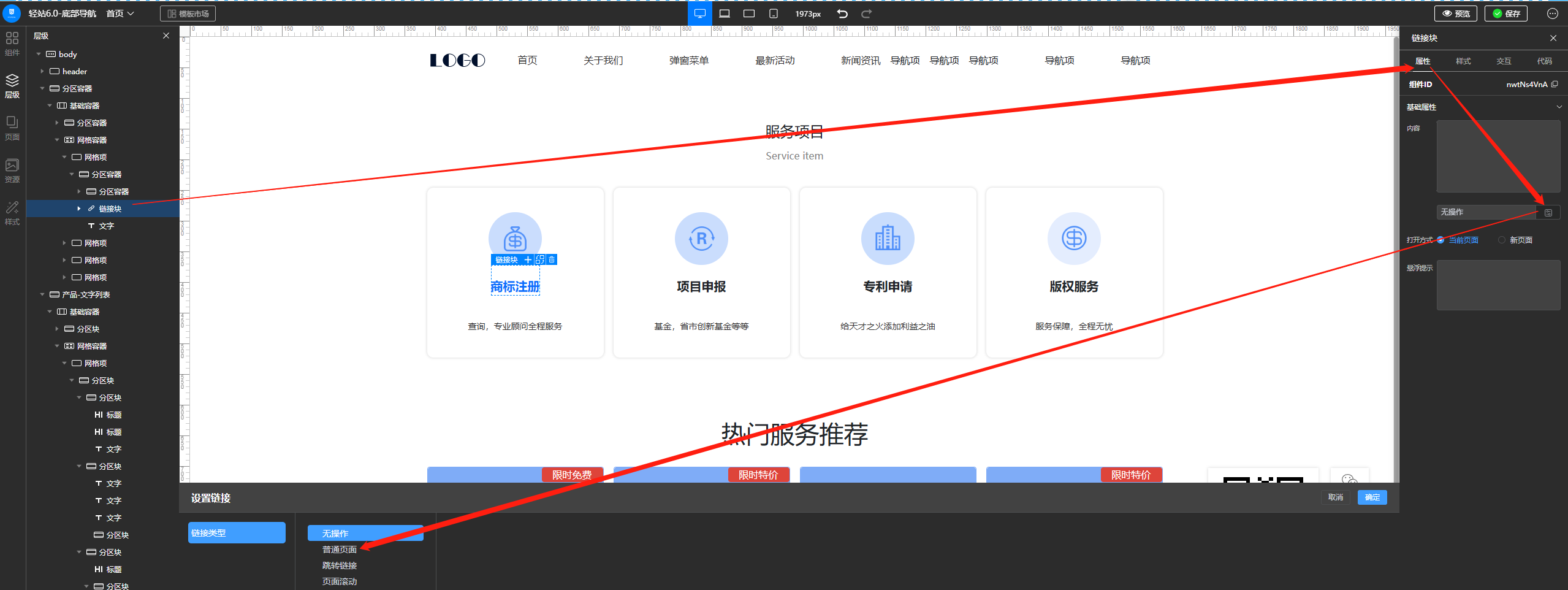Click the 预览 preview button
This screenshot has height=590, width=1568.
1456,13
